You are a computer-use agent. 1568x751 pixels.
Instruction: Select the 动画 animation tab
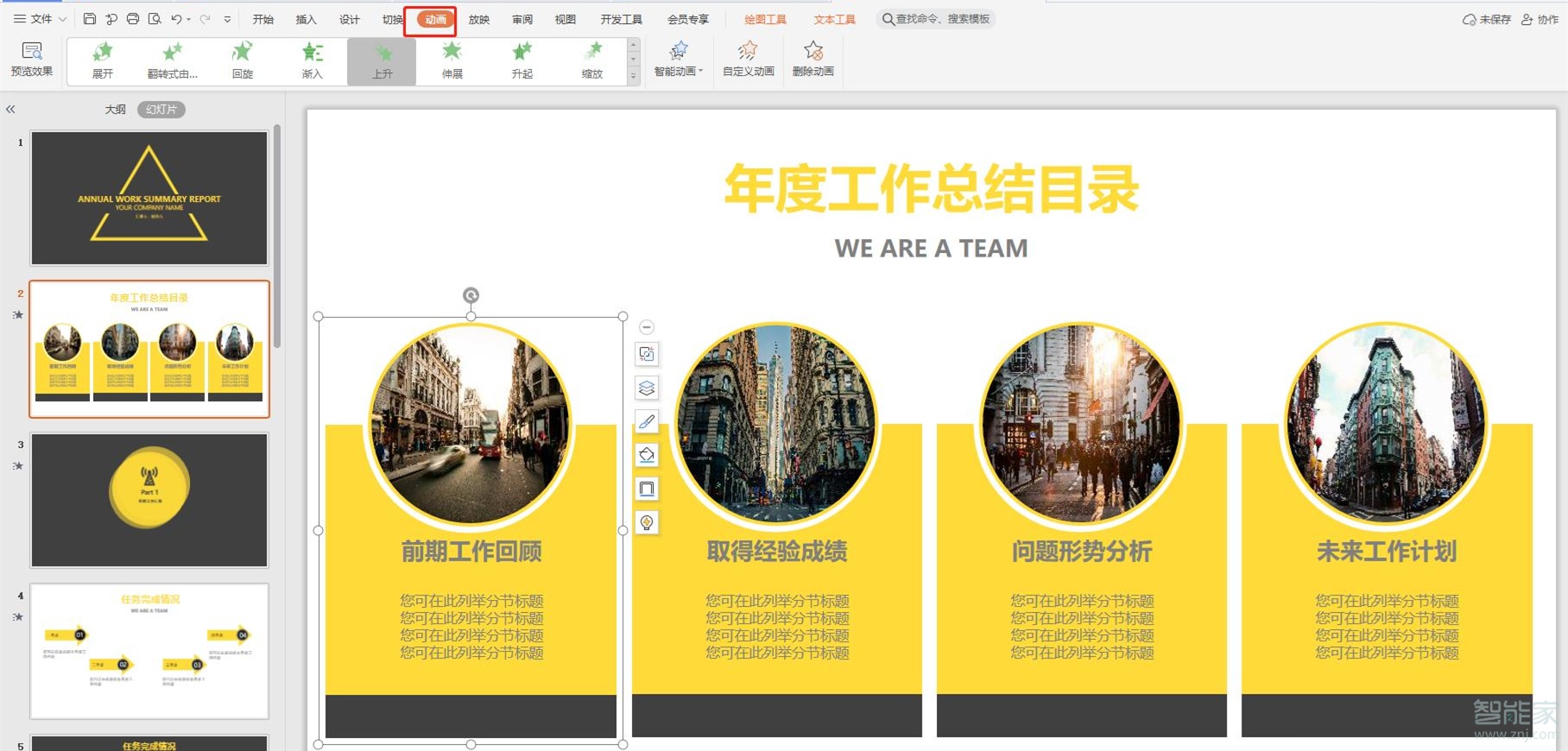click(436, 19)
